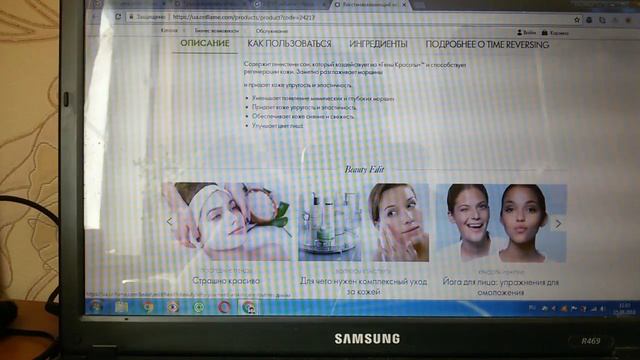Click the extension icon next to bookmark star

click(589, 20)
